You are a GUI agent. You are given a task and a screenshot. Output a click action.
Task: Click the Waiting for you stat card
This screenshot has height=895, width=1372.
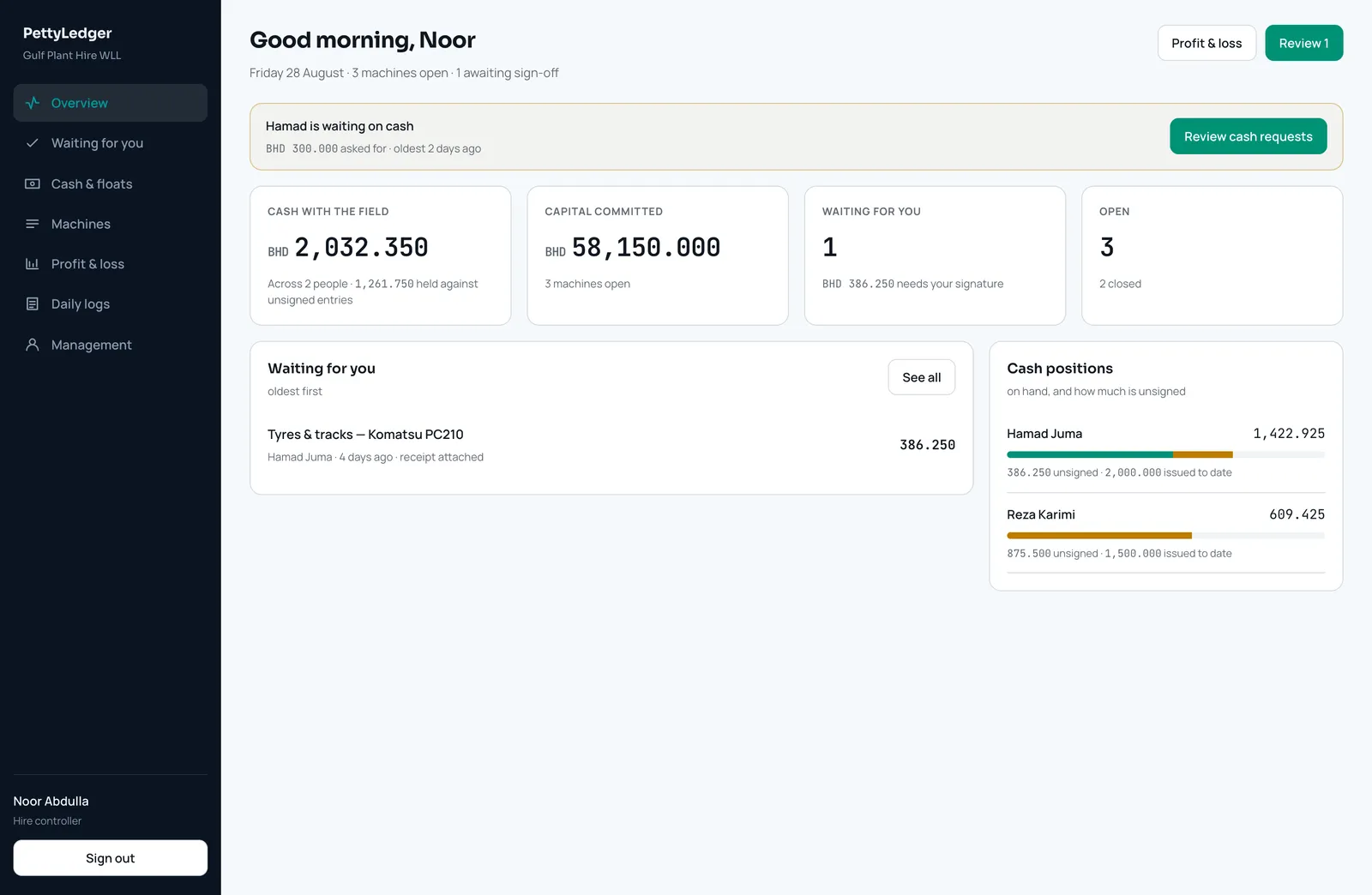tap(935, 255)
